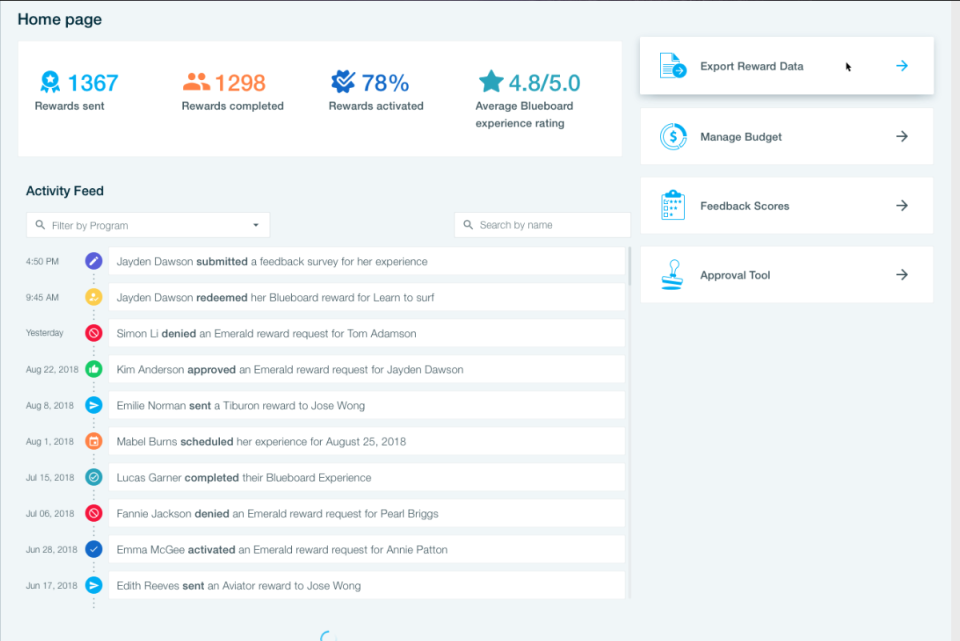Select the completed check icon for Lucas Garner
Screen dimensions: 960x641
click(93, 477)
